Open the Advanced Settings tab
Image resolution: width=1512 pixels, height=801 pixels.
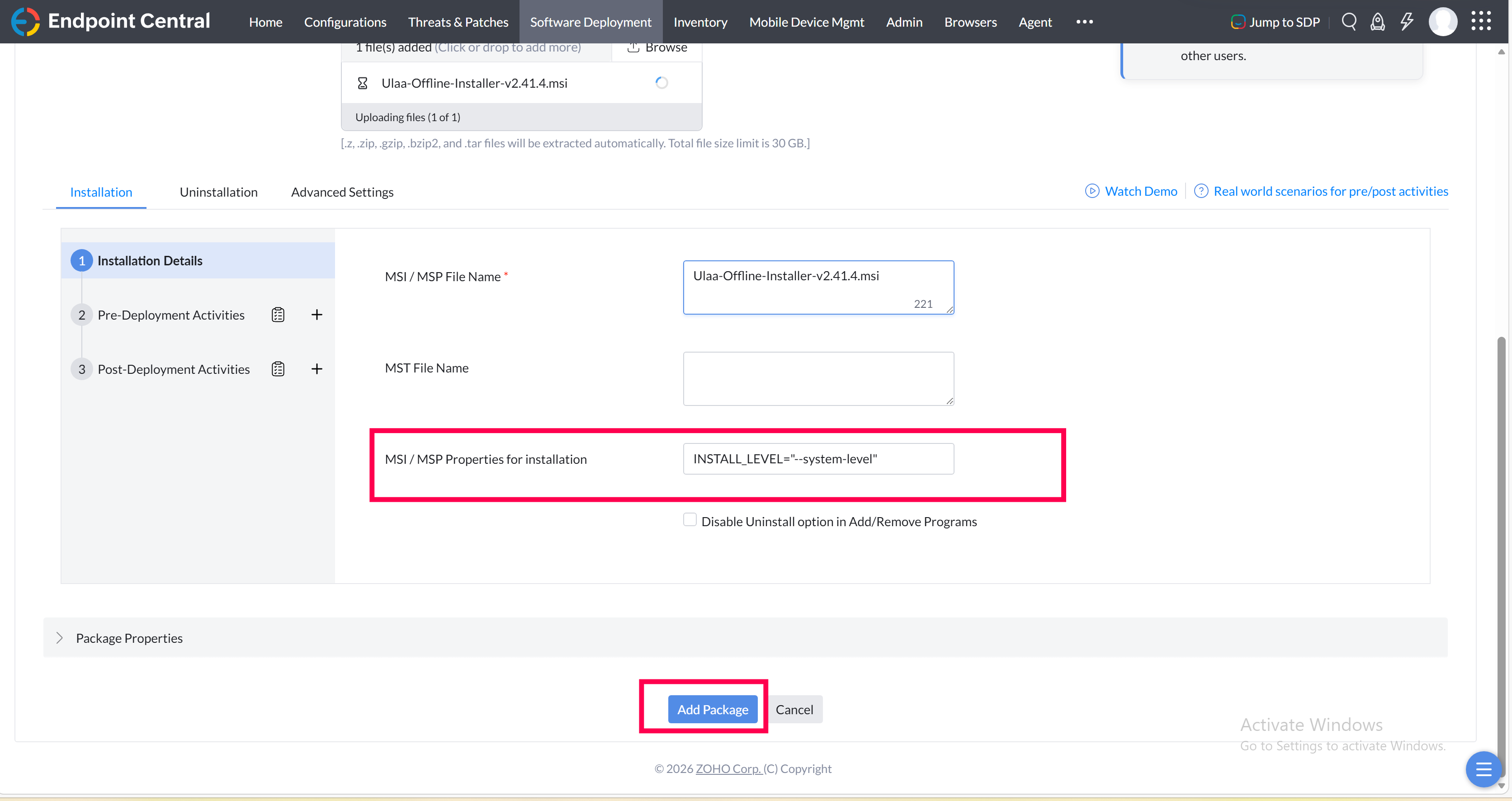(342, 192)
